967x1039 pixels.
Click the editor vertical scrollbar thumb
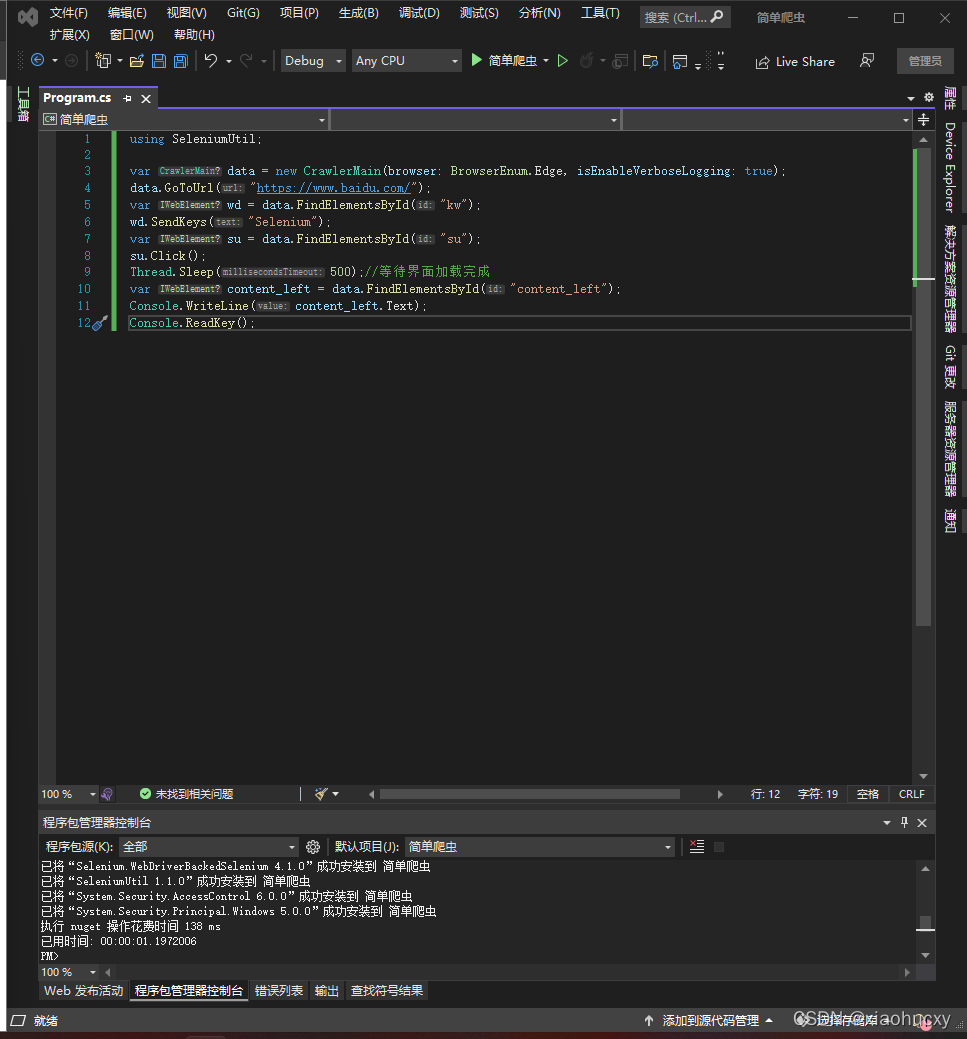pyautogui.click(x=923, y=387)
